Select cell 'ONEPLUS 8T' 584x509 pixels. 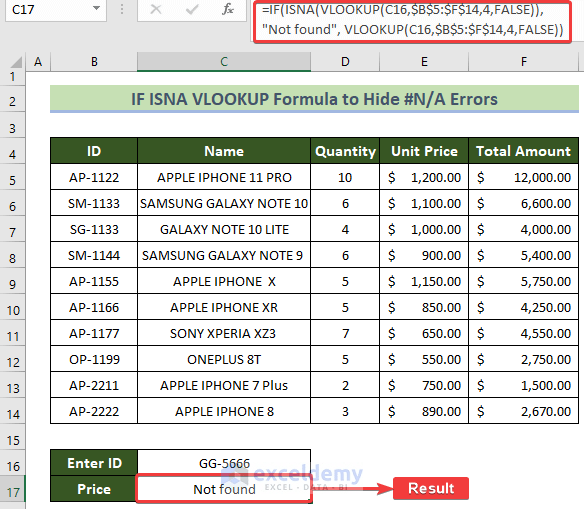click(x=224, y=359)
